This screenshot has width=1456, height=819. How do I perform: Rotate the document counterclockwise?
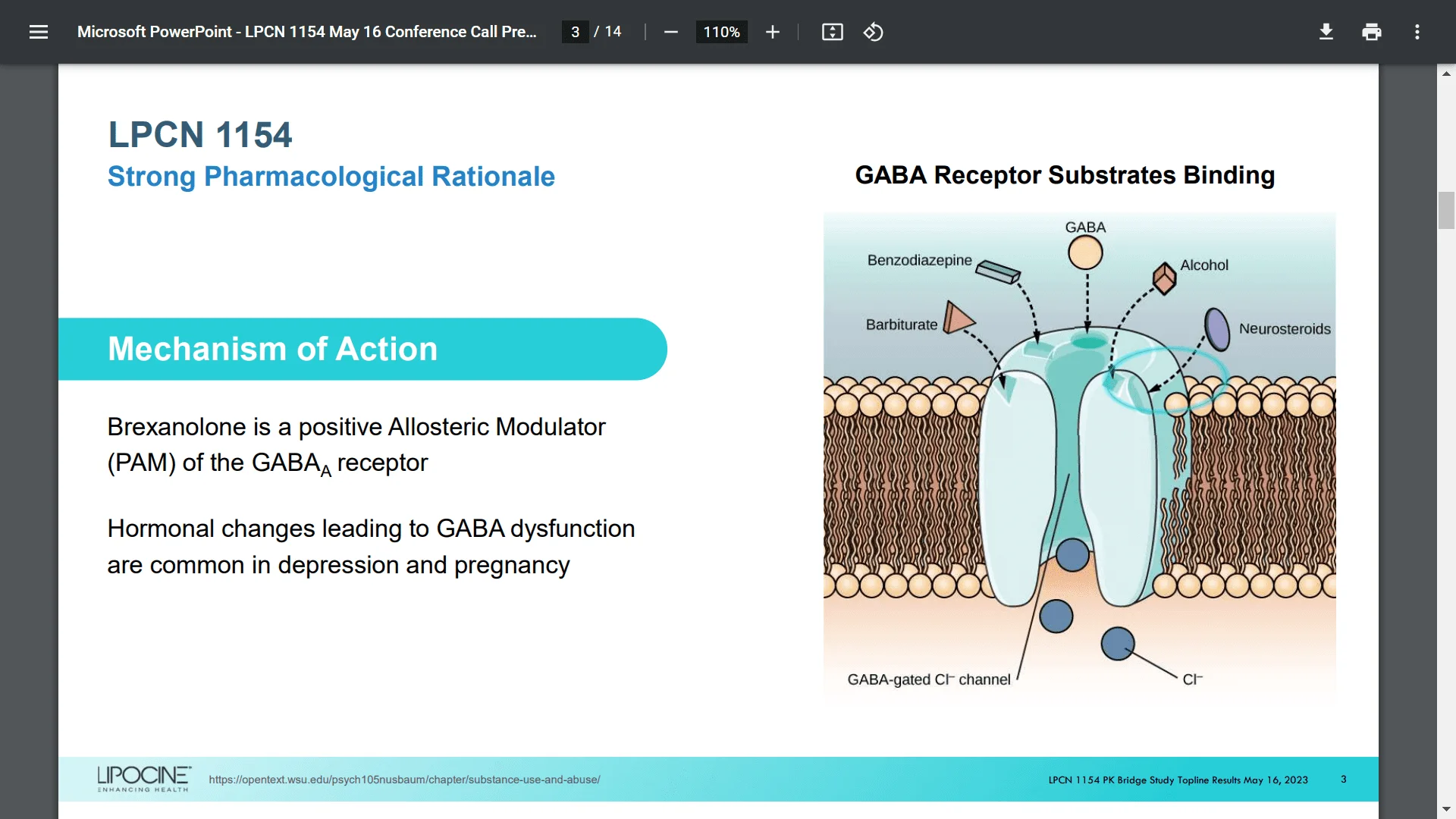tap(873, 32)
